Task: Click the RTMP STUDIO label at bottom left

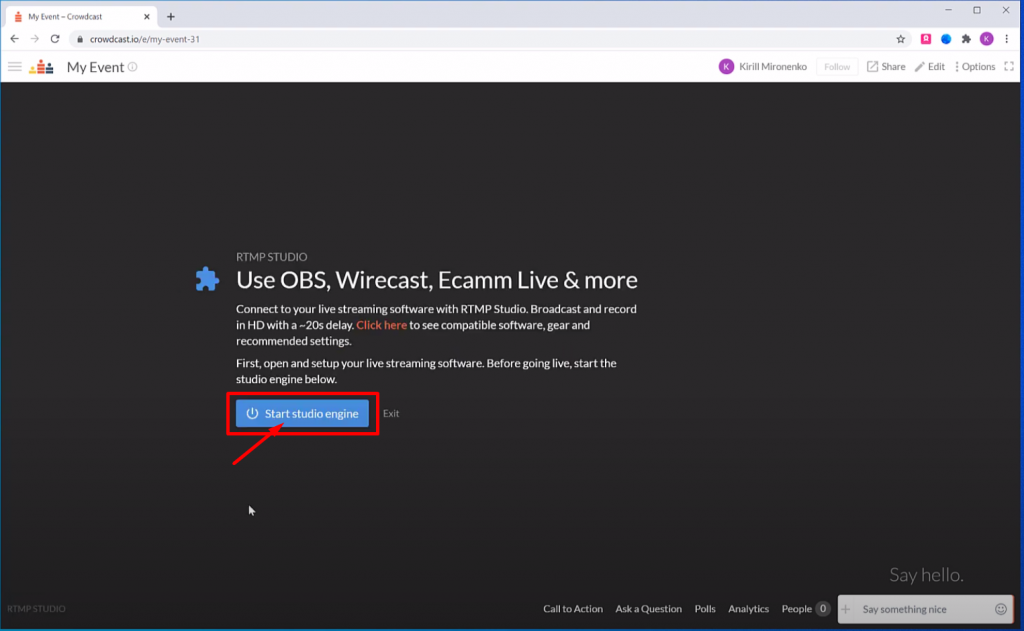Action: [x=36, y=609]
